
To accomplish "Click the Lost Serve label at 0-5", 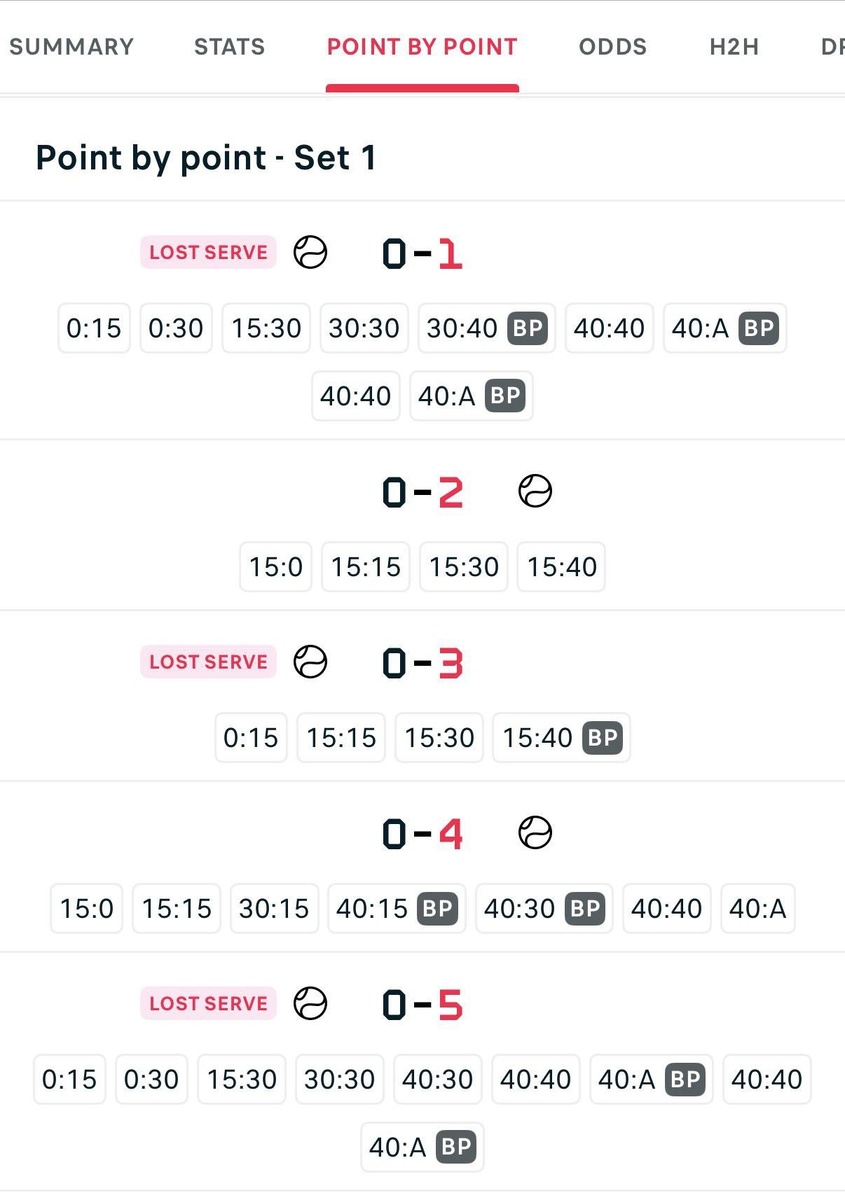I will pyautogui.click(x=208, y=1003).
